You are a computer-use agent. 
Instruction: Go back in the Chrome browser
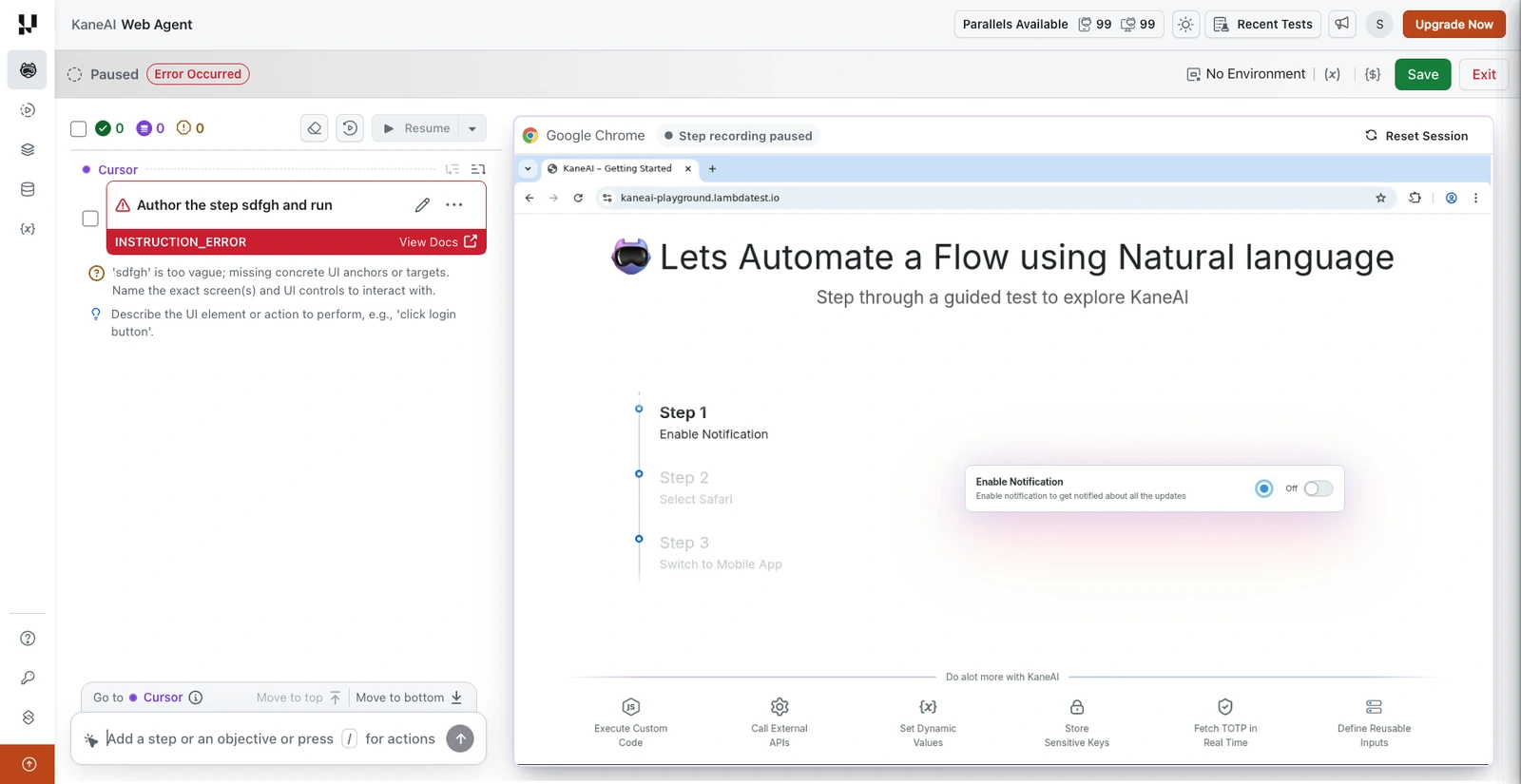point(529,198)
